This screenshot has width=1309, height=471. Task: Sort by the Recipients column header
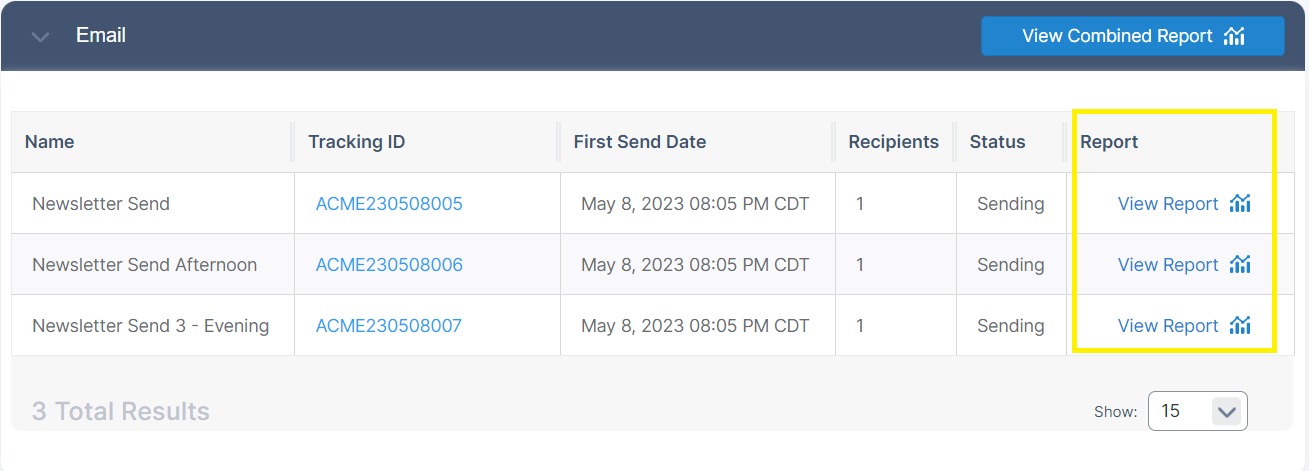point(893,142)
